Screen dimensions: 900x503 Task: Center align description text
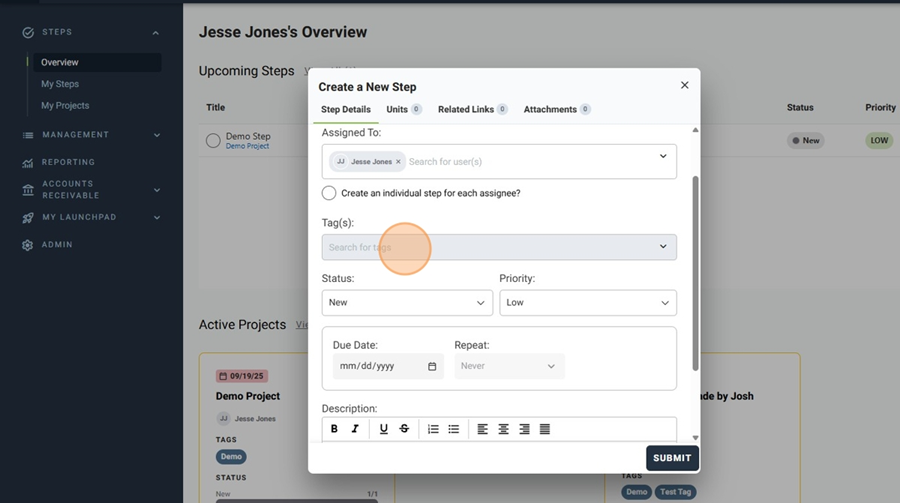click(x=503, y=429)
